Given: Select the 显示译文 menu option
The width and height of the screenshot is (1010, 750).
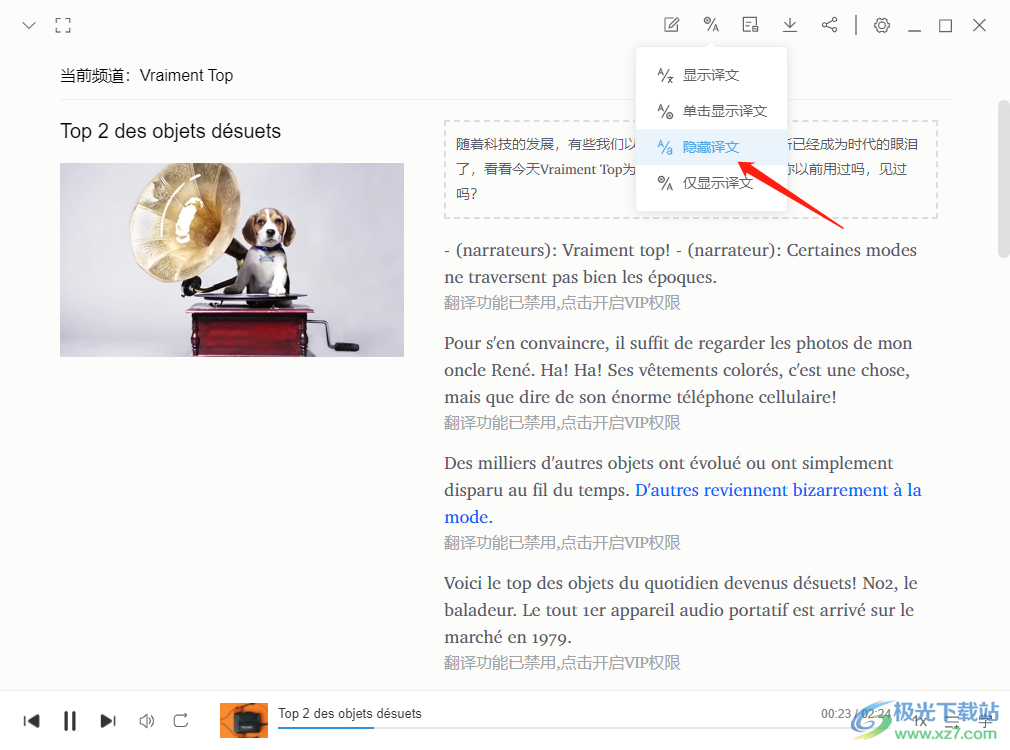Looking at the screenshot, I should [x=711, y=75].
